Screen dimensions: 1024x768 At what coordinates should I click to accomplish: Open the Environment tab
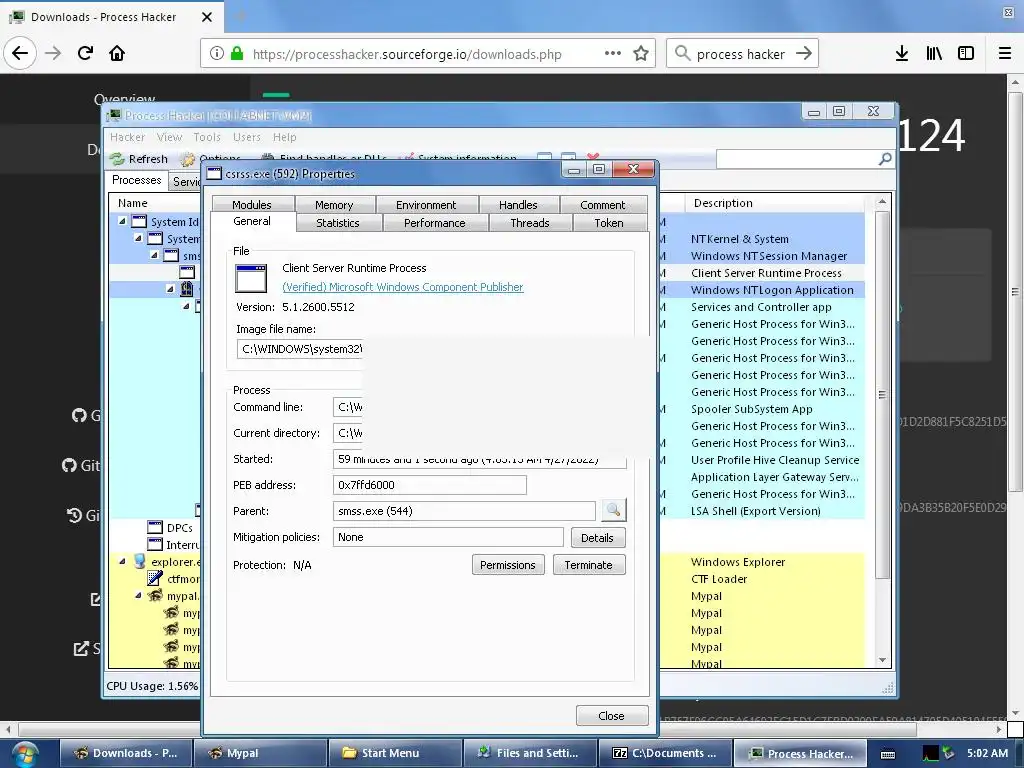(x=426, y=204)
